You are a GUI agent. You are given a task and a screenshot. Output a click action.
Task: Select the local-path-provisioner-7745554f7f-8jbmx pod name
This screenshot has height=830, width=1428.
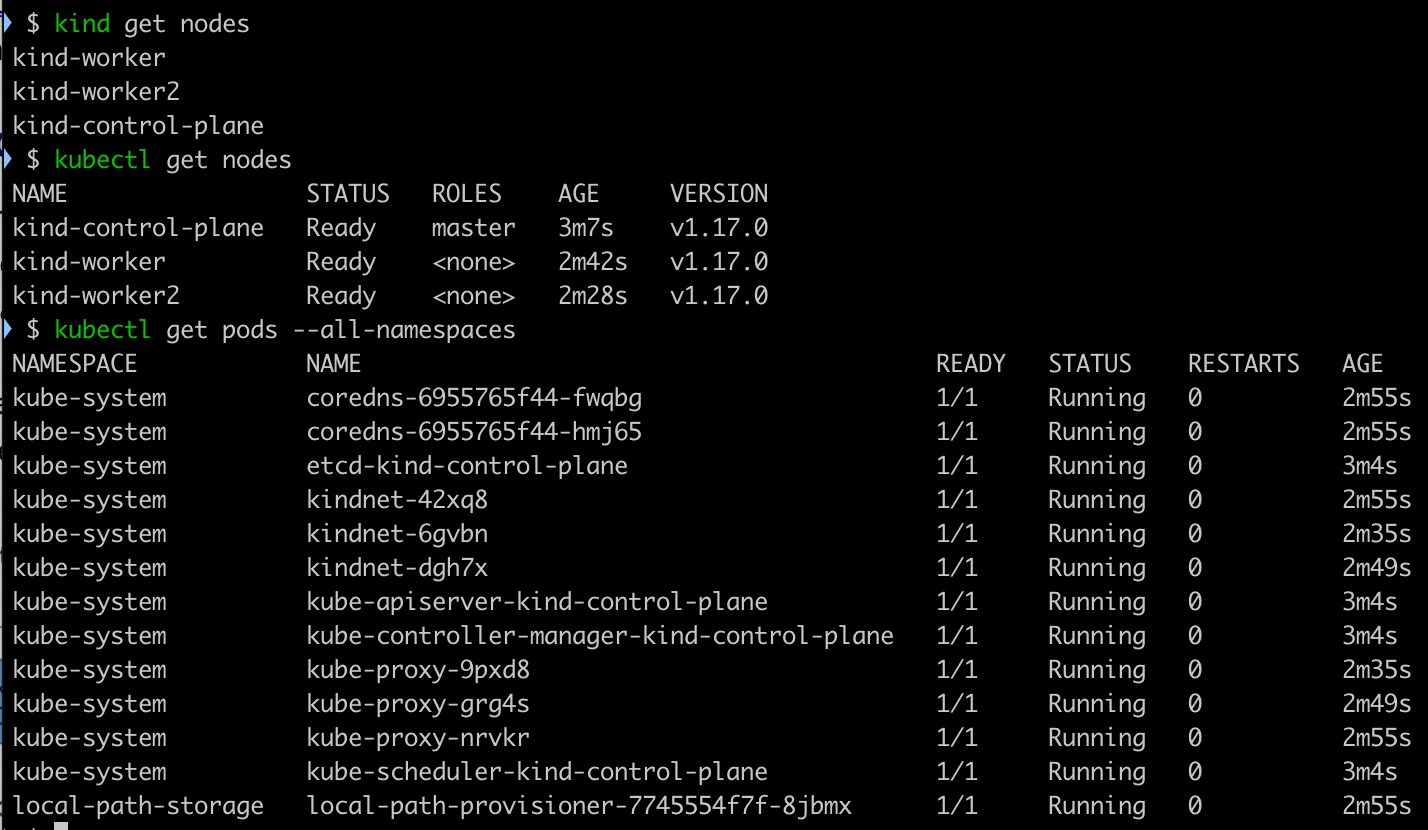click(579, 805)
